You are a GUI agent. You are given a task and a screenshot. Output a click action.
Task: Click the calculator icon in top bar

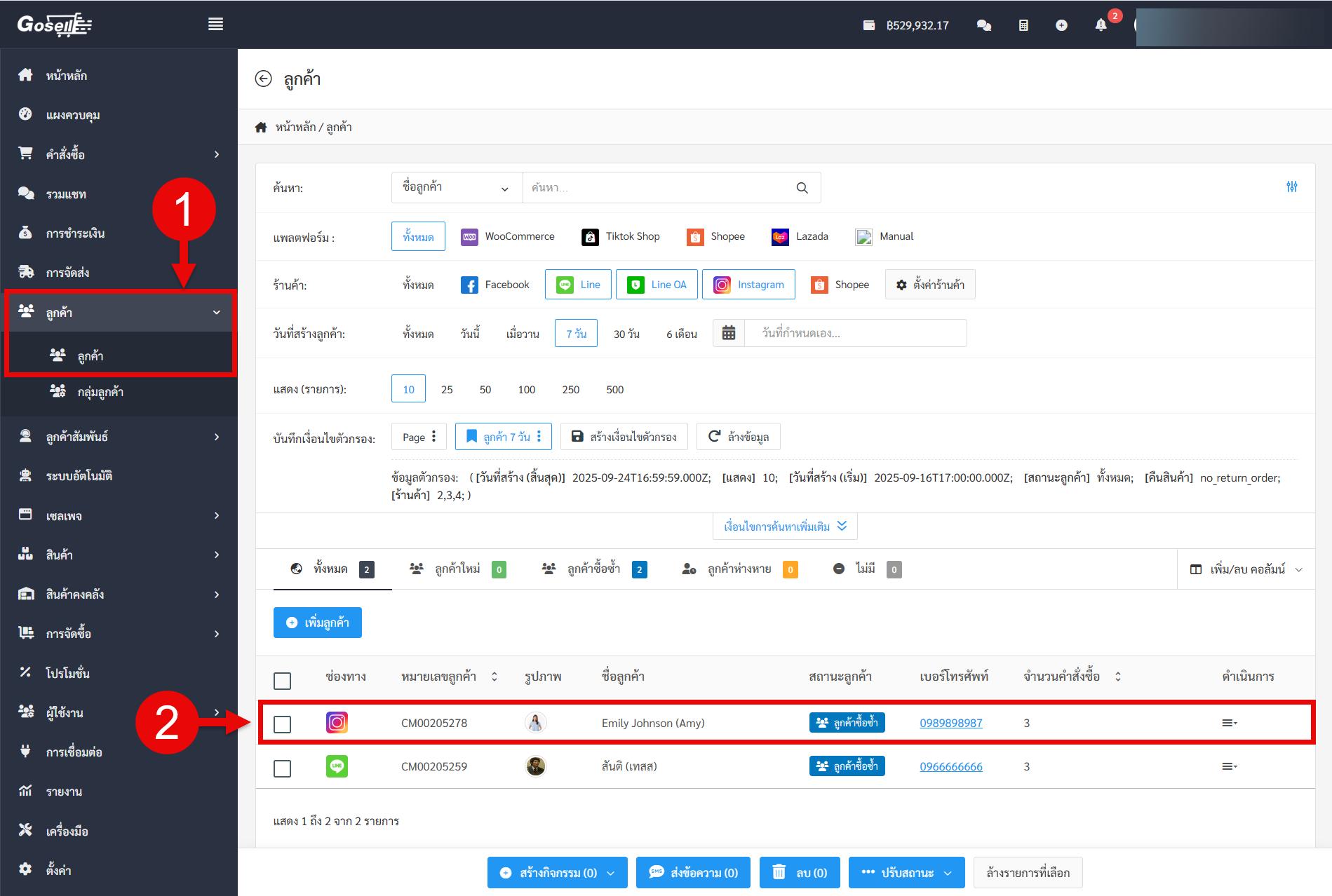(x=1023, y=25)
